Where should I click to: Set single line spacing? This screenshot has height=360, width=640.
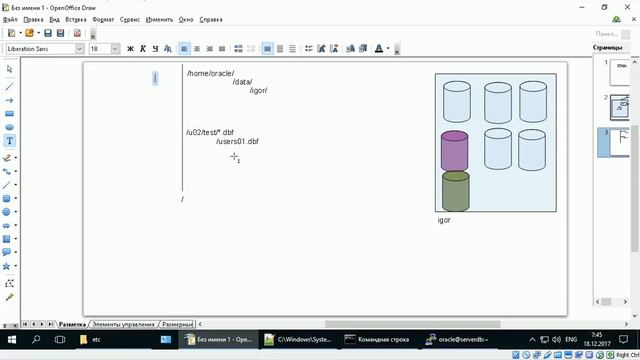point(267,49)
